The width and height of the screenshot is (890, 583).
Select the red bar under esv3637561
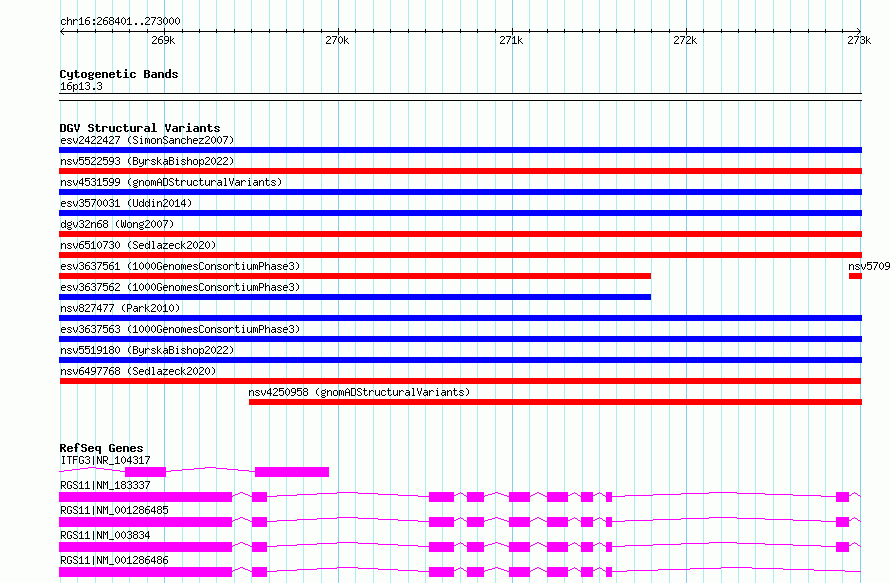point(355,276)
